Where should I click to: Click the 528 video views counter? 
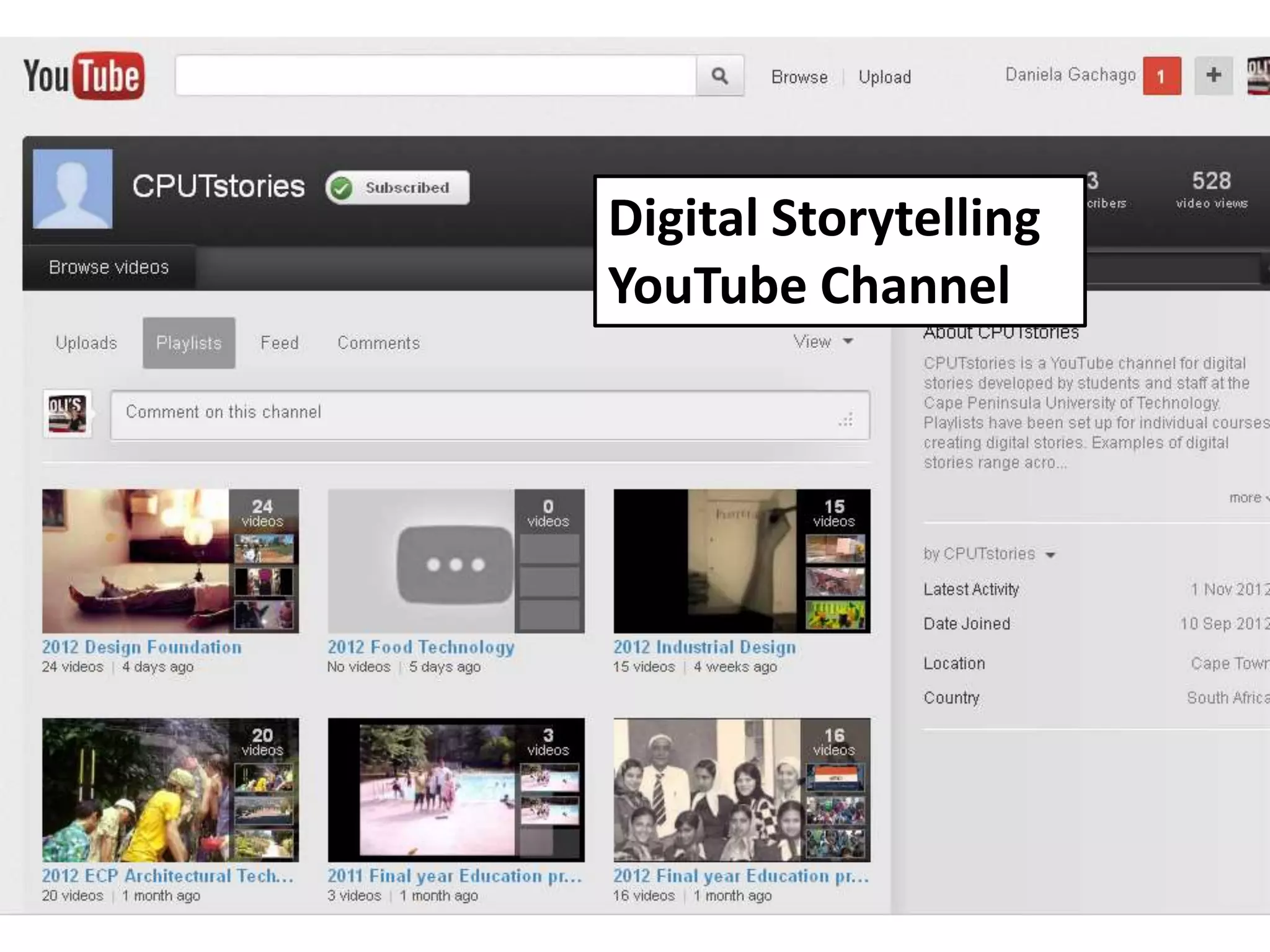click(x=1211, y=189)
